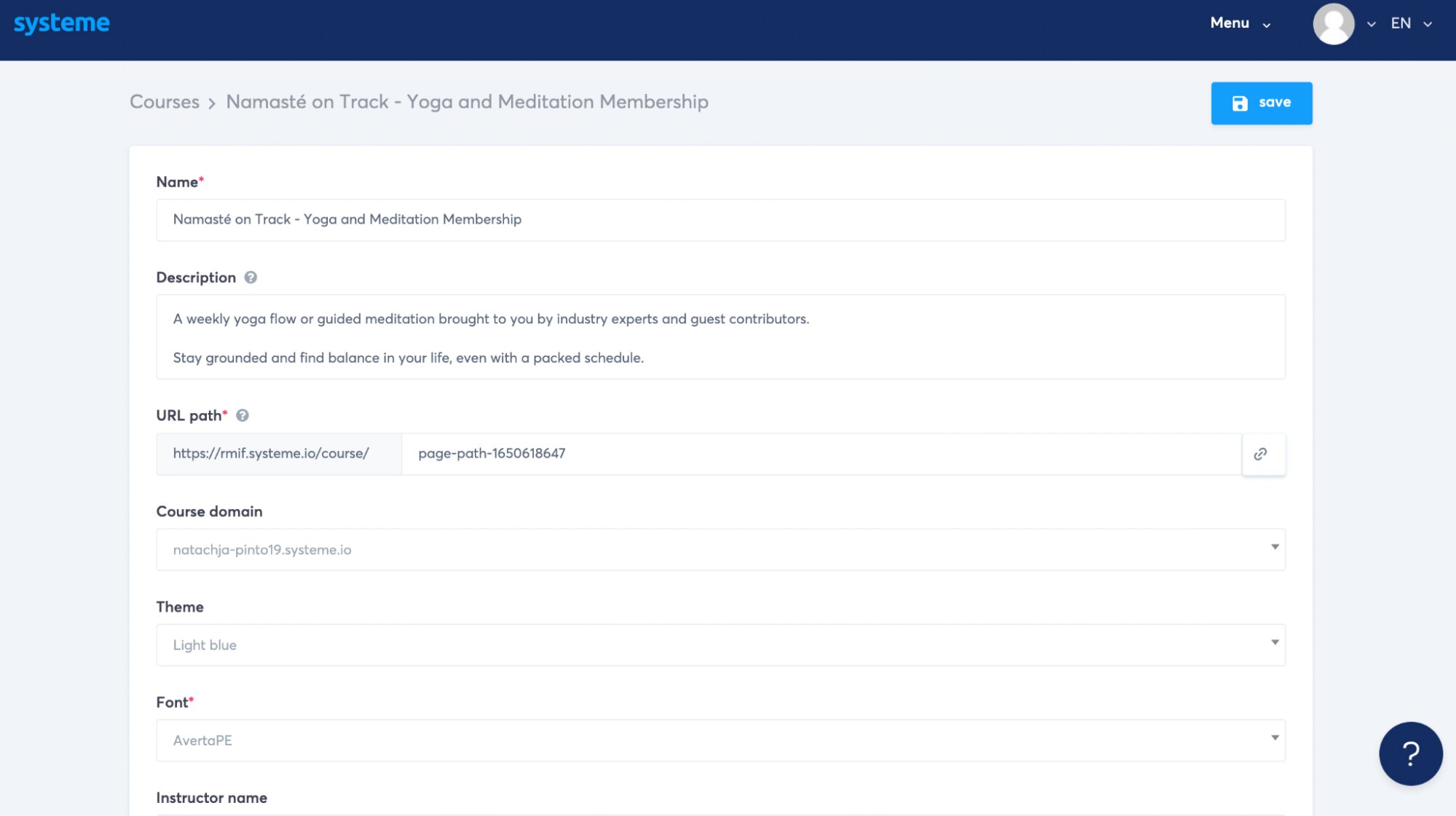Open the EN language selector

(x=1410, y=23)
